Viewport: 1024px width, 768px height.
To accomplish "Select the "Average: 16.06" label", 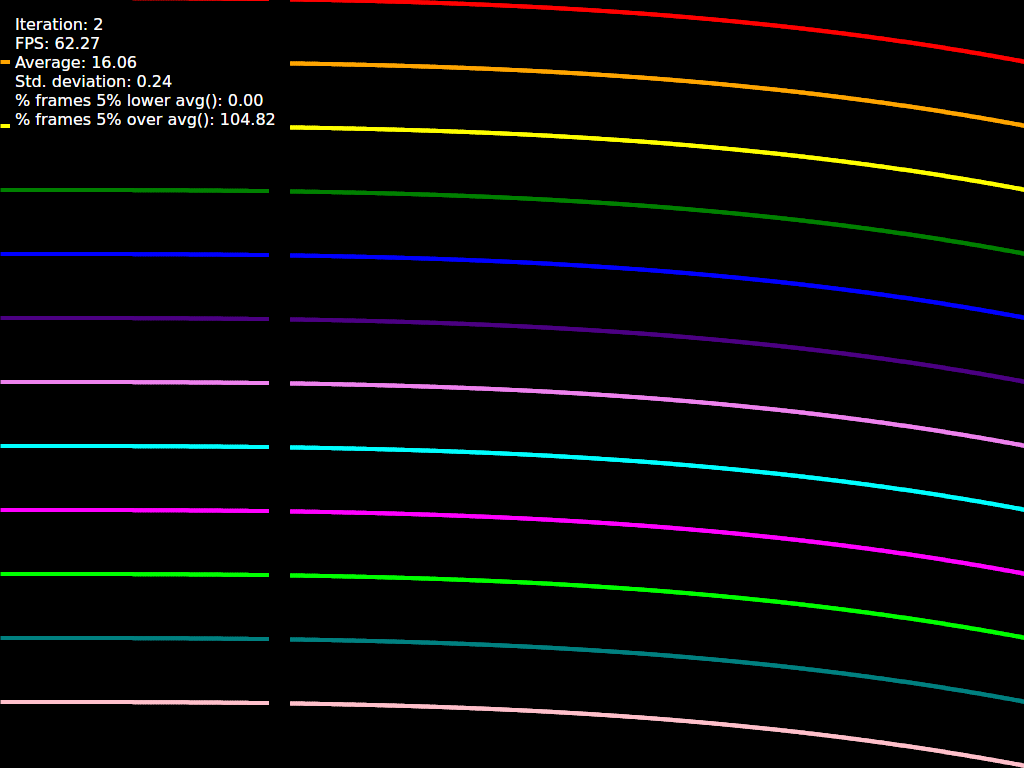I will [x=76, y=62].
